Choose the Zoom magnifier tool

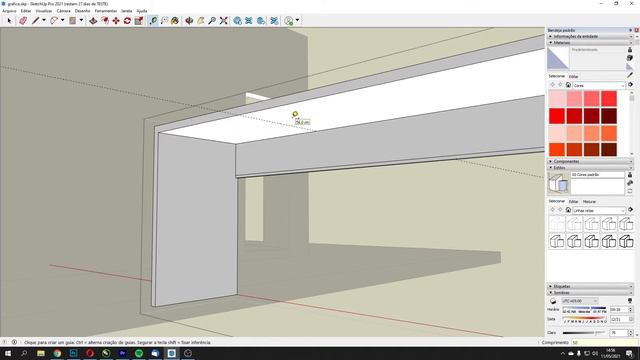pyautogui.click(x=212, y=20)
